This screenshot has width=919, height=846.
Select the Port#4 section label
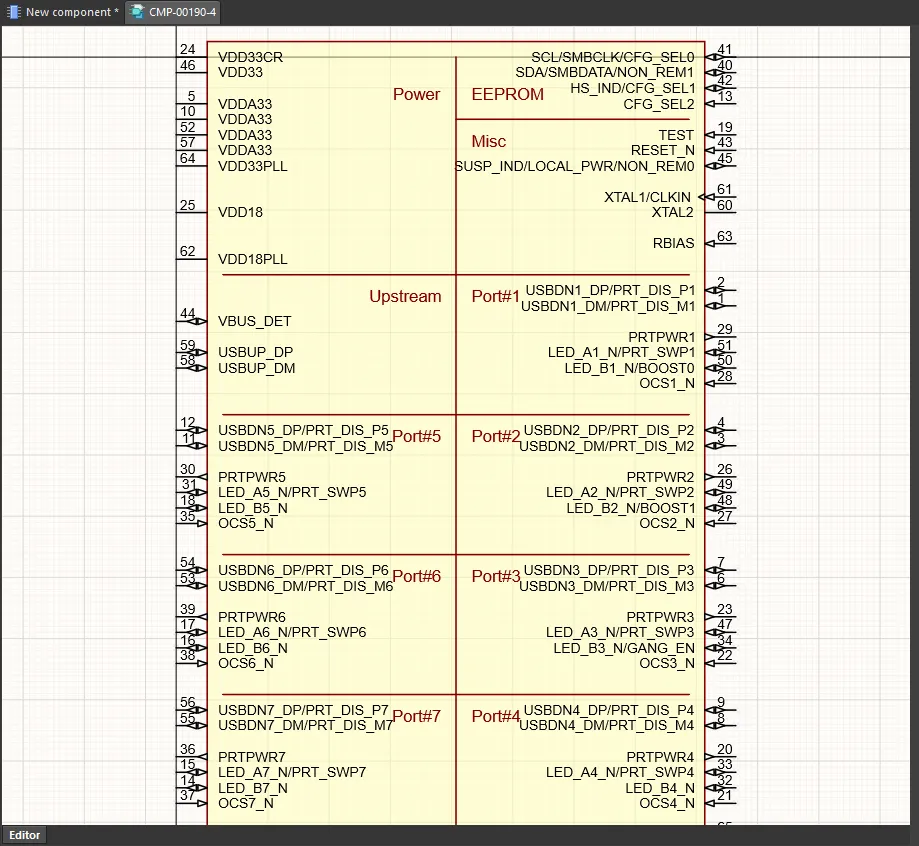[496, 716]
